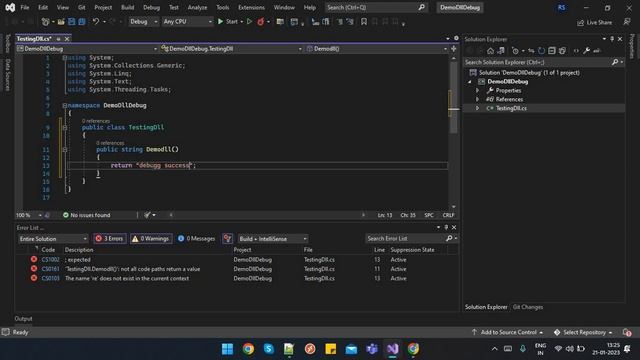
Task: Collapse the DemoDllDebug project node
Action: tap(469, 82)
